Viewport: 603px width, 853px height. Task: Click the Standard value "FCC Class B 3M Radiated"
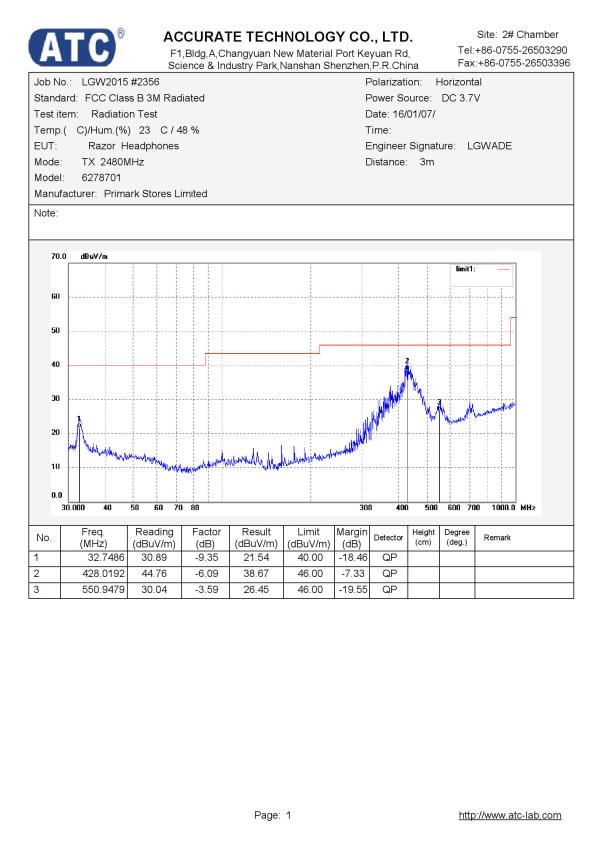pos(145,98)
